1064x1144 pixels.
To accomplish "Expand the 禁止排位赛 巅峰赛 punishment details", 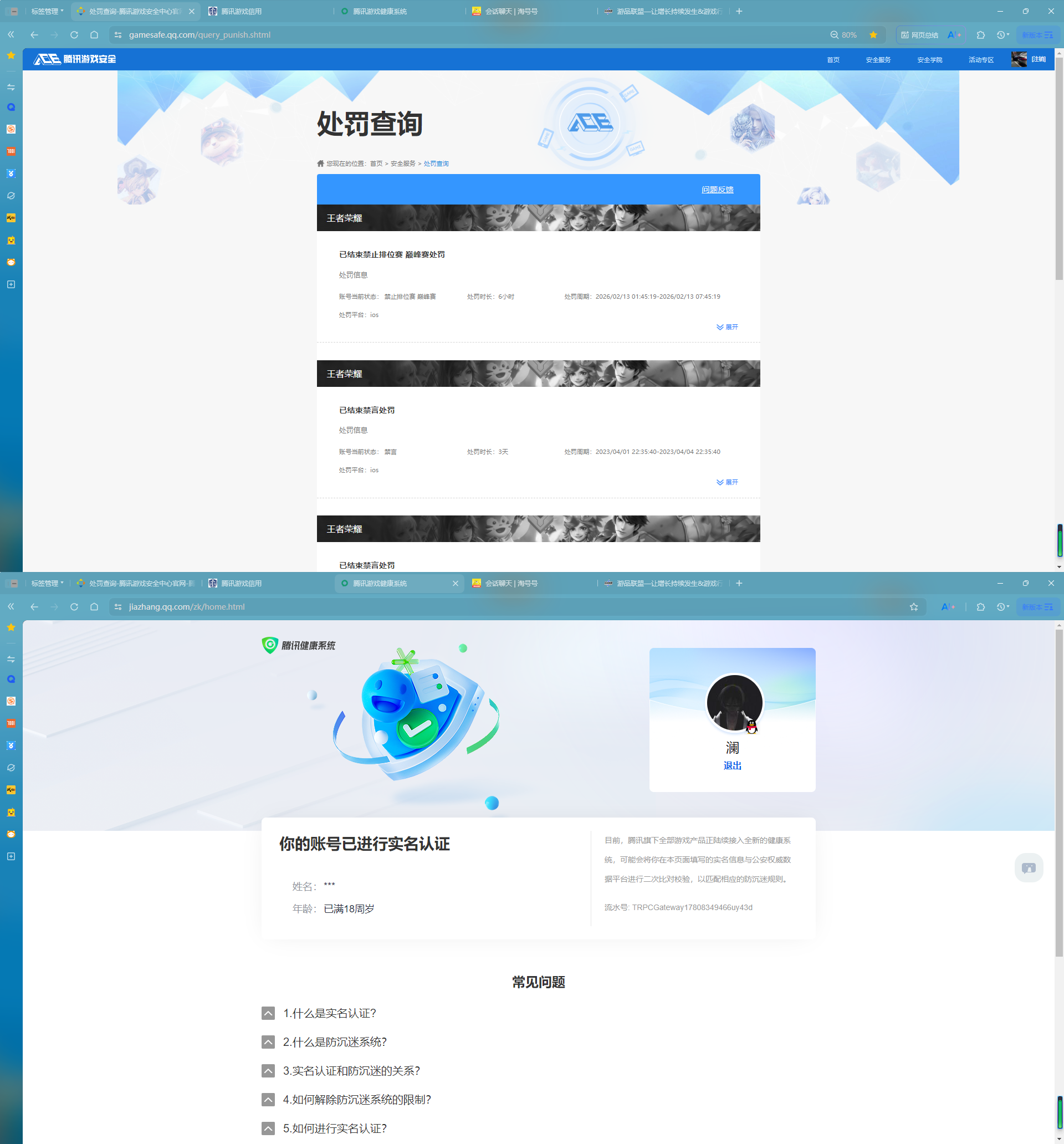I will (727, 327).
